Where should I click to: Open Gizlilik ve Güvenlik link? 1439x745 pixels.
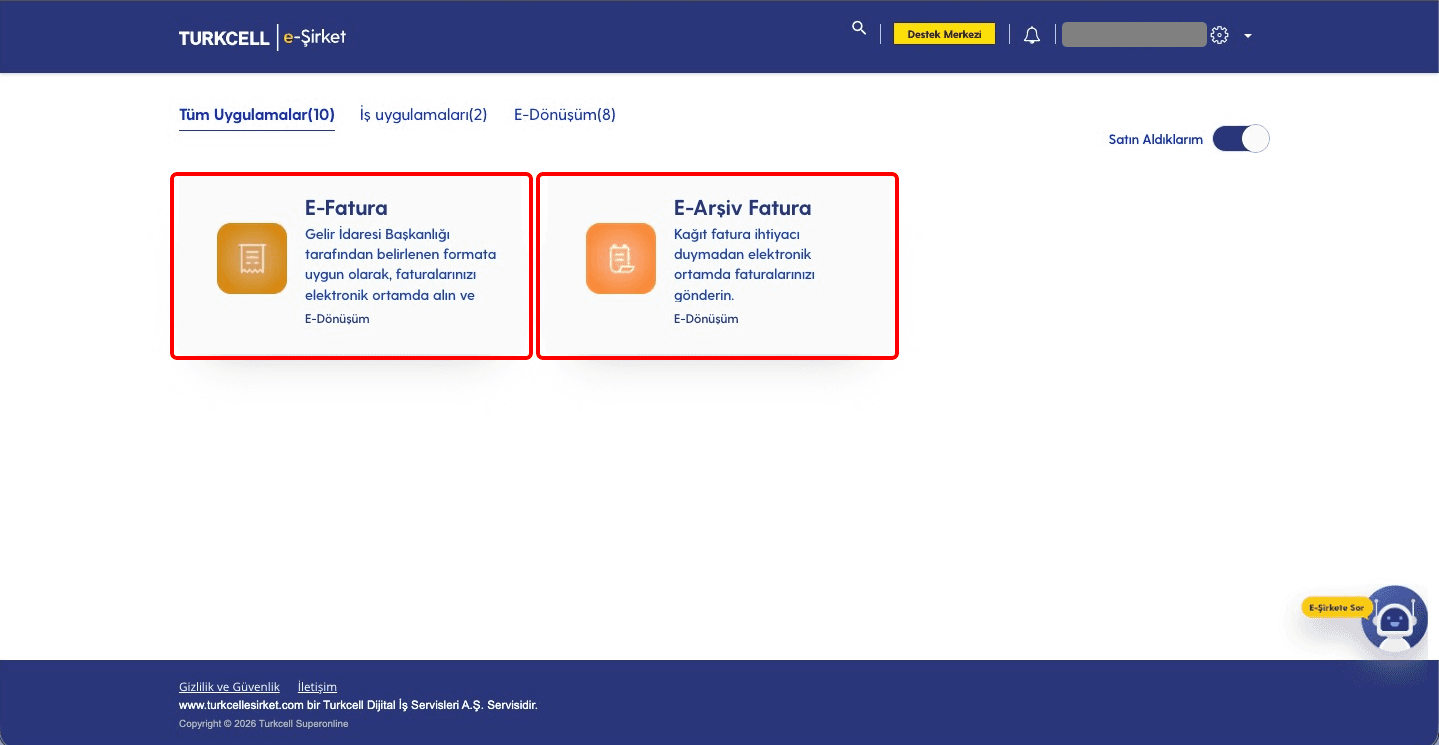pyautogui.click(x=229, y=687)
